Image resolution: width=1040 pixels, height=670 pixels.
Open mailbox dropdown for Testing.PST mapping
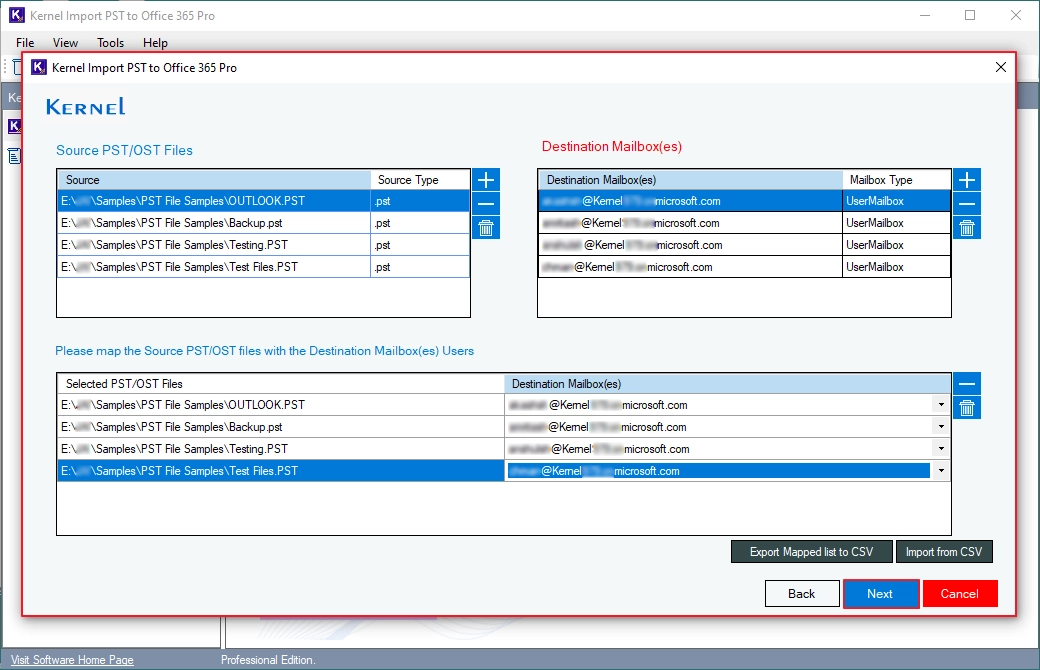941,448
